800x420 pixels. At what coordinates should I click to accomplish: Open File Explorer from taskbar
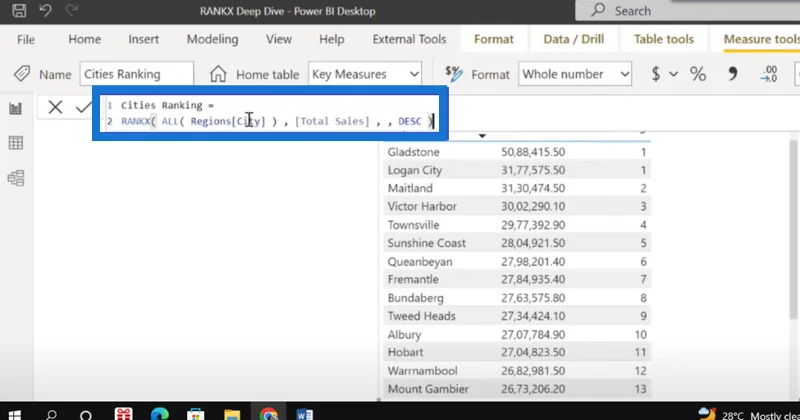click(232, 414)
